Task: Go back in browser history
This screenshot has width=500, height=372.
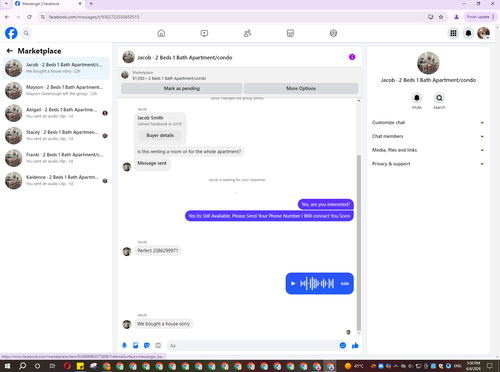Action: point(7,17)
